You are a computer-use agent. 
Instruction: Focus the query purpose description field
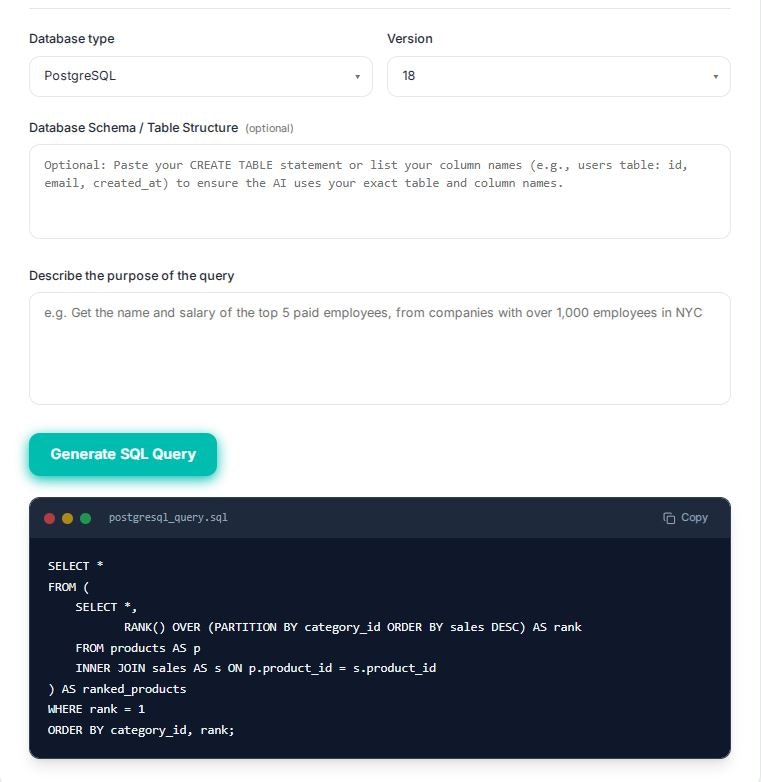[x=380, y=348]
